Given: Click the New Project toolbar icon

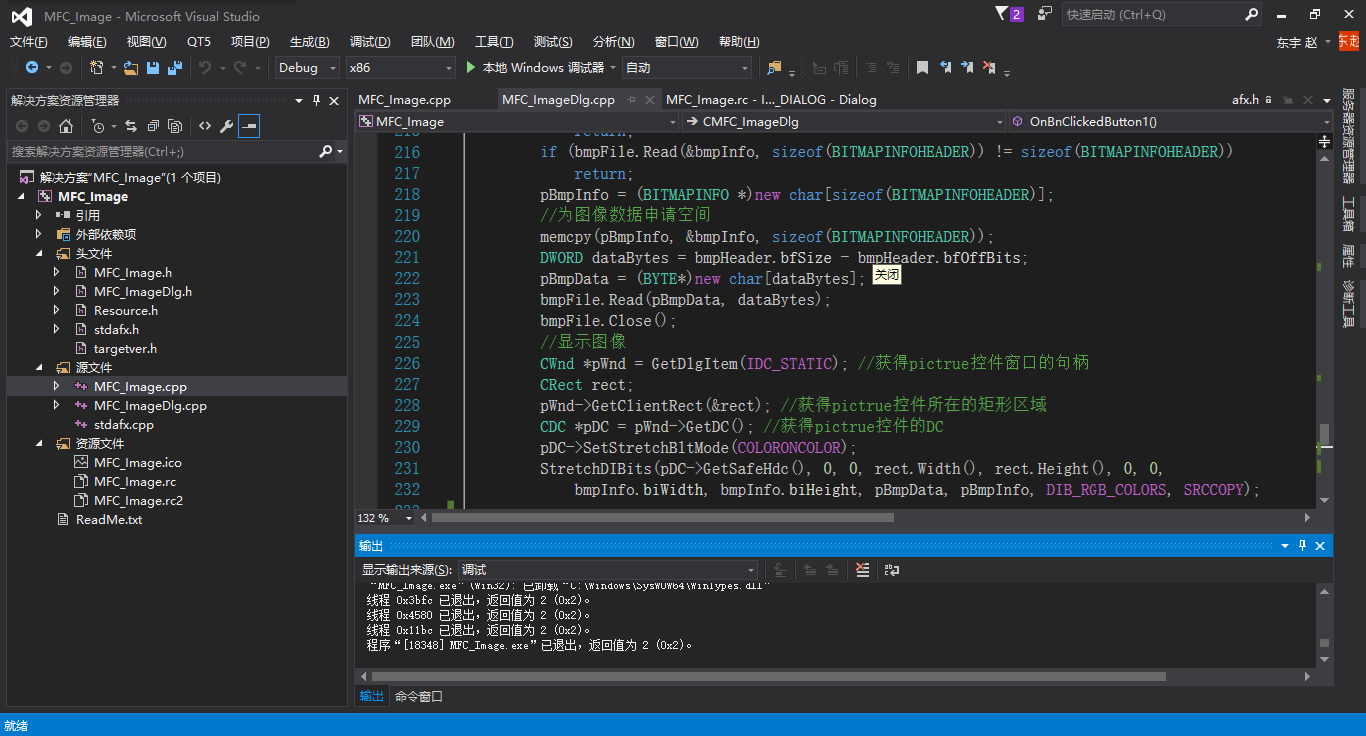Looking at the screenshot, I should (97, 67).
